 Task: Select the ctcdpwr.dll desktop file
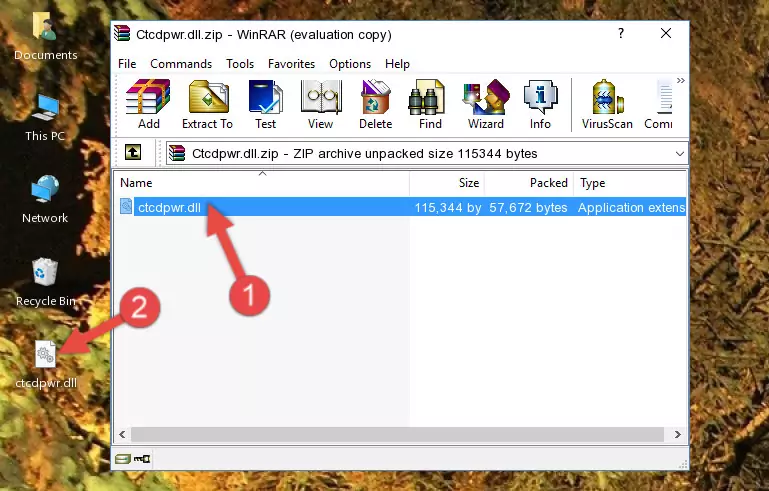tap(46, 365)
